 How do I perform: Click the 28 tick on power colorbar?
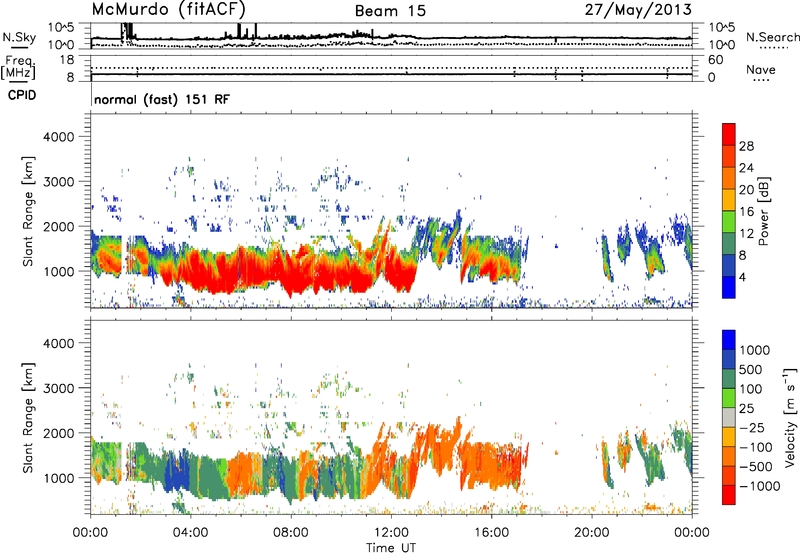(x=746, y=146)
